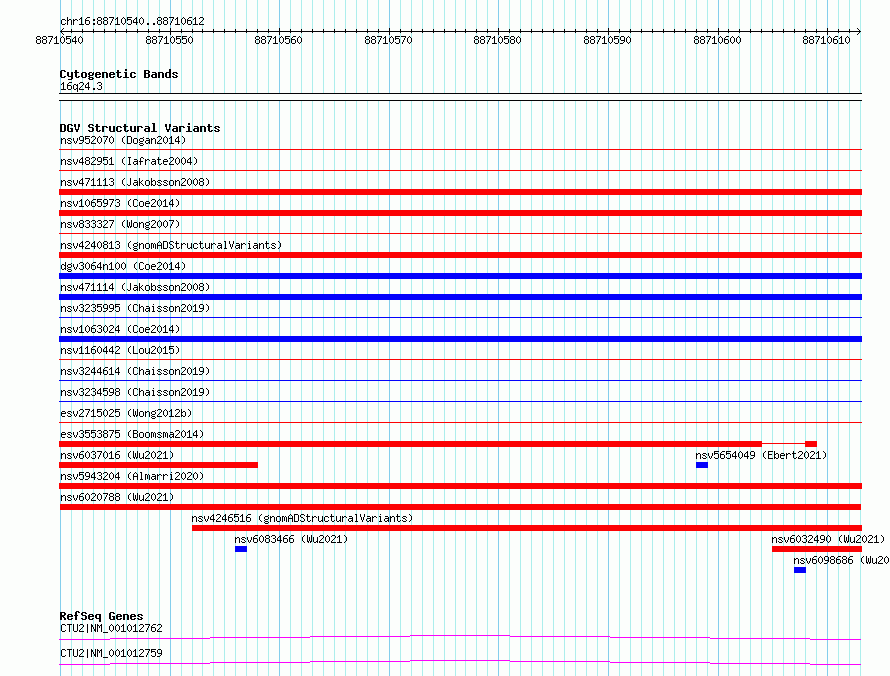890x676 pixels.
Task: Select nsv5654049 (Ebert2021) label
Action: click(761, 455)
